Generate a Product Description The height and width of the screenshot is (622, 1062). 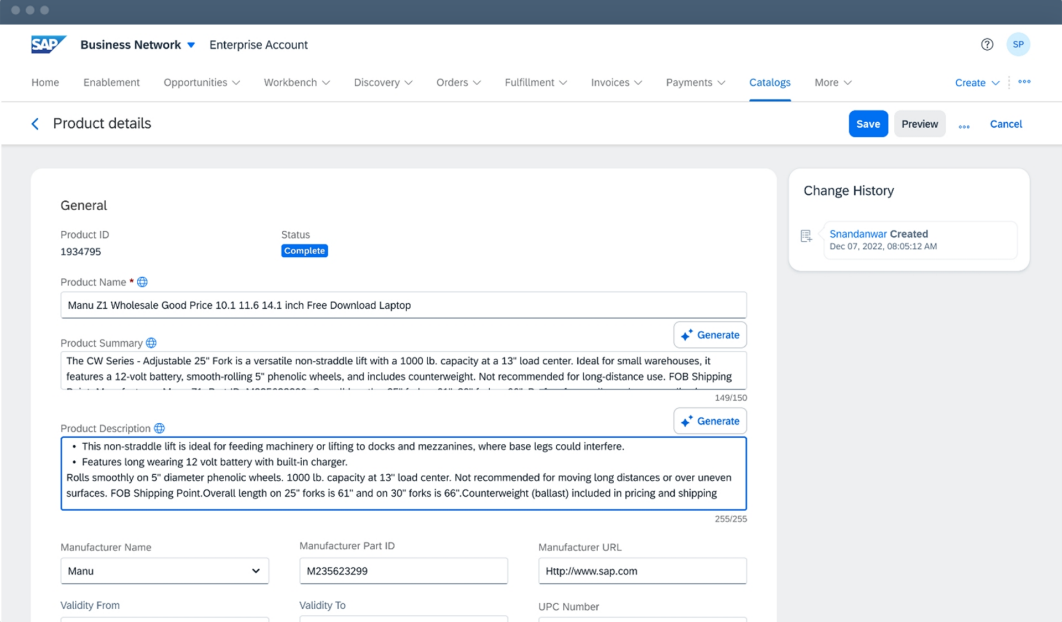710,421
